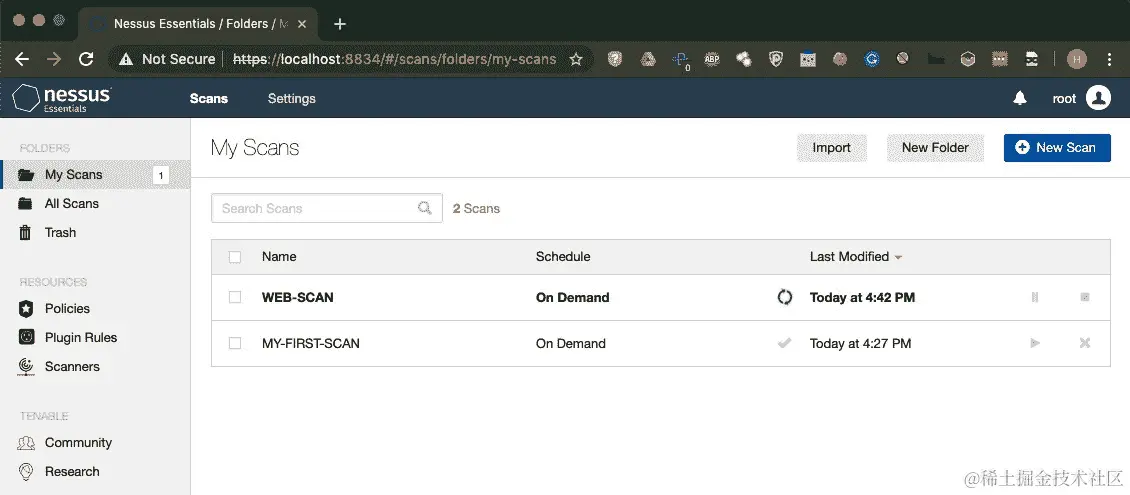Open the WEB-SCAN scan
The image size is (1130, 495).
pyautogui.click(x=298, y=297)
